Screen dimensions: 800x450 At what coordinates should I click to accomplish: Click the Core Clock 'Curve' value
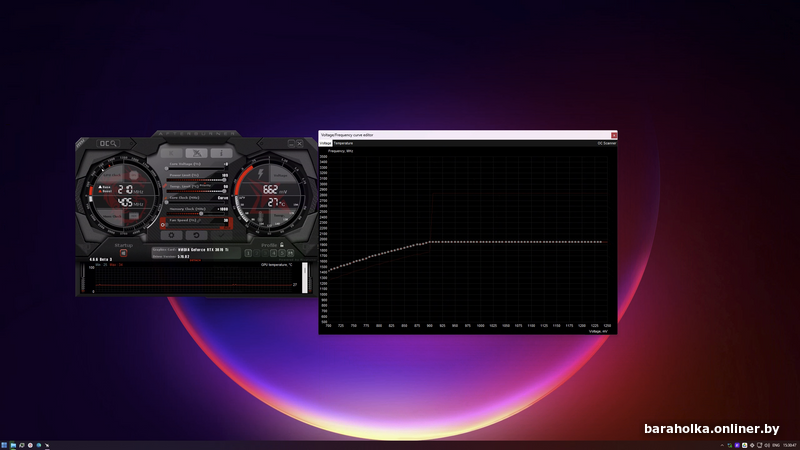tap(223, 197)
